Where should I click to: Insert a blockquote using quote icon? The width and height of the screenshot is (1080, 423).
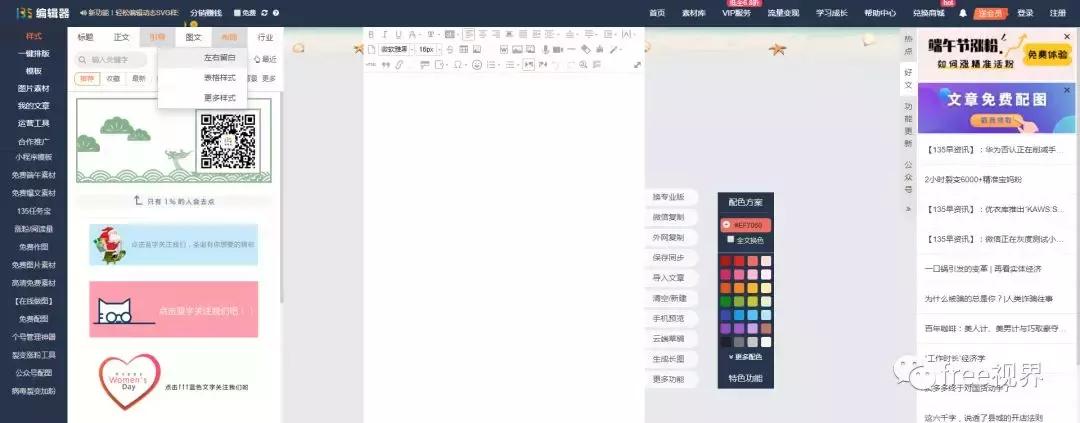click(x=386, y=64)
